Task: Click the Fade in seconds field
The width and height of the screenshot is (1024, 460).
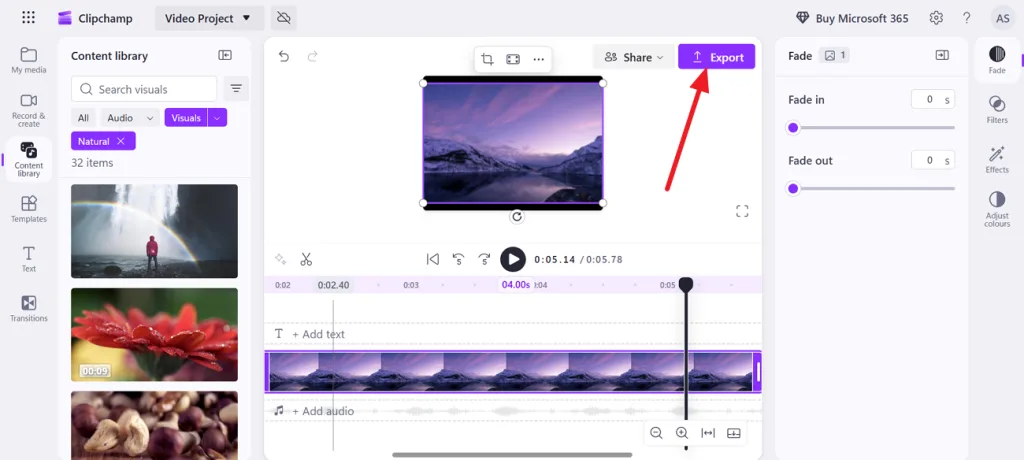Action: [933, 99]
